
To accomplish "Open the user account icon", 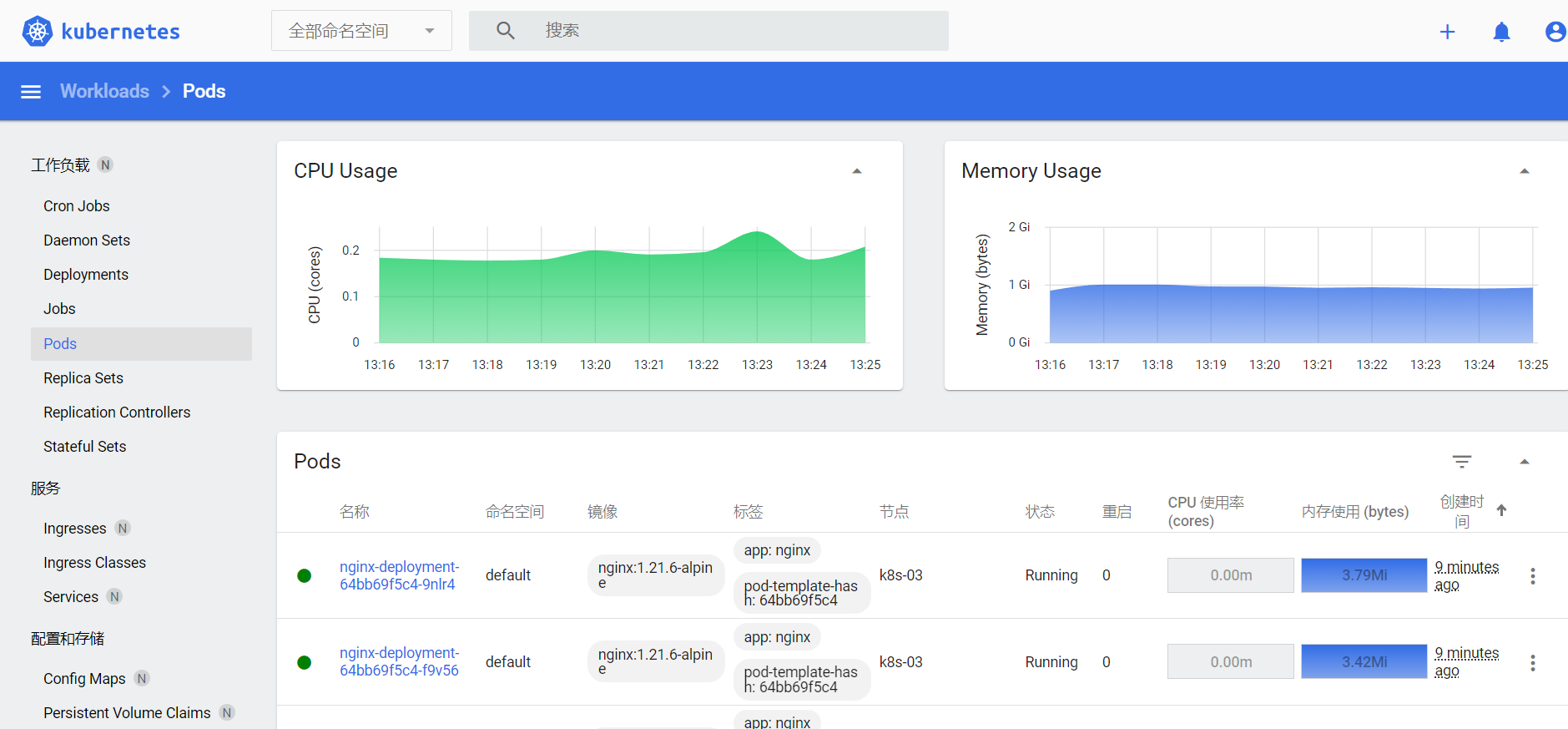I will click(1555, 32).
